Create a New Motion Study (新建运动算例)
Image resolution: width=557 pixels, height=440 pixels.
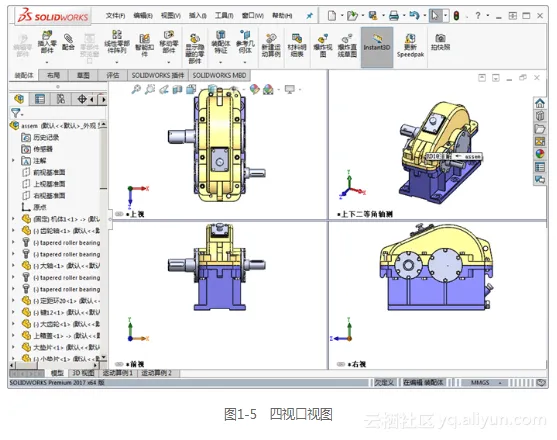tap(271, 45)
